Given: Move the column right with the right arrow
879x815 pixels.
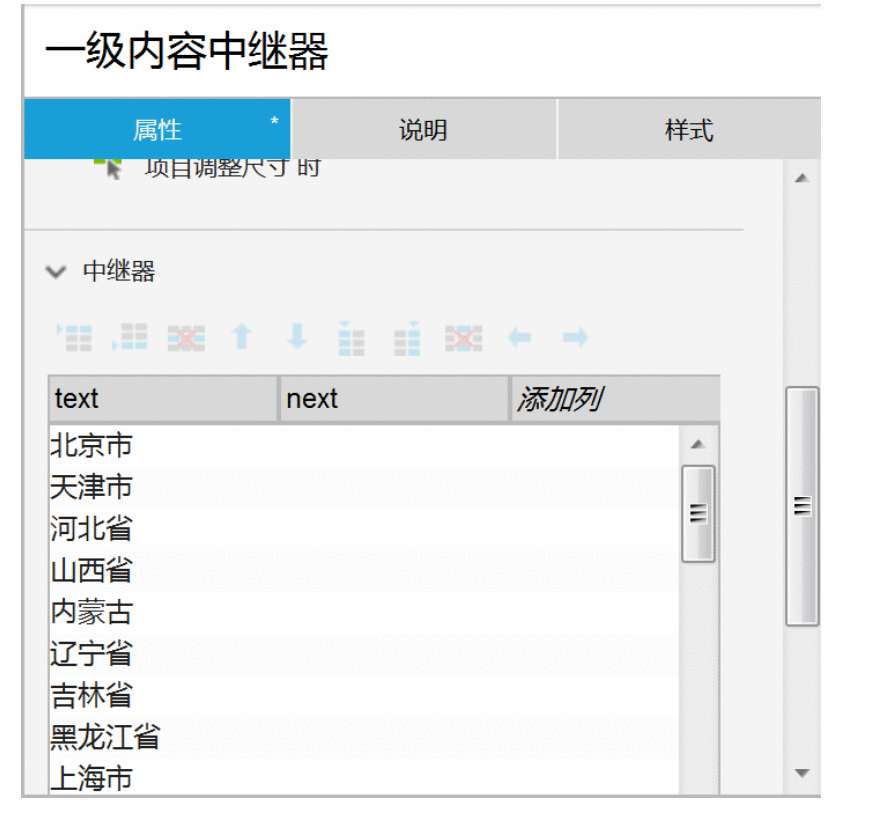Looking at the screenshot, I should click(x=575, y=338).
